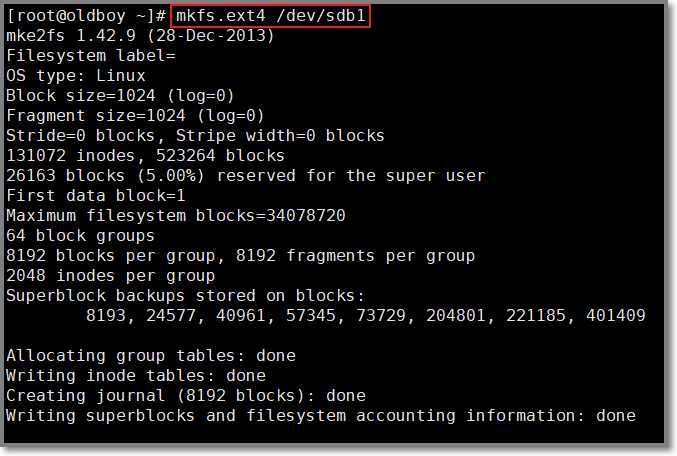Viewport: 677px width, 456px height.
Task: Click the 131072 inodes, 523264 blocks line
Action: point(146,155)
